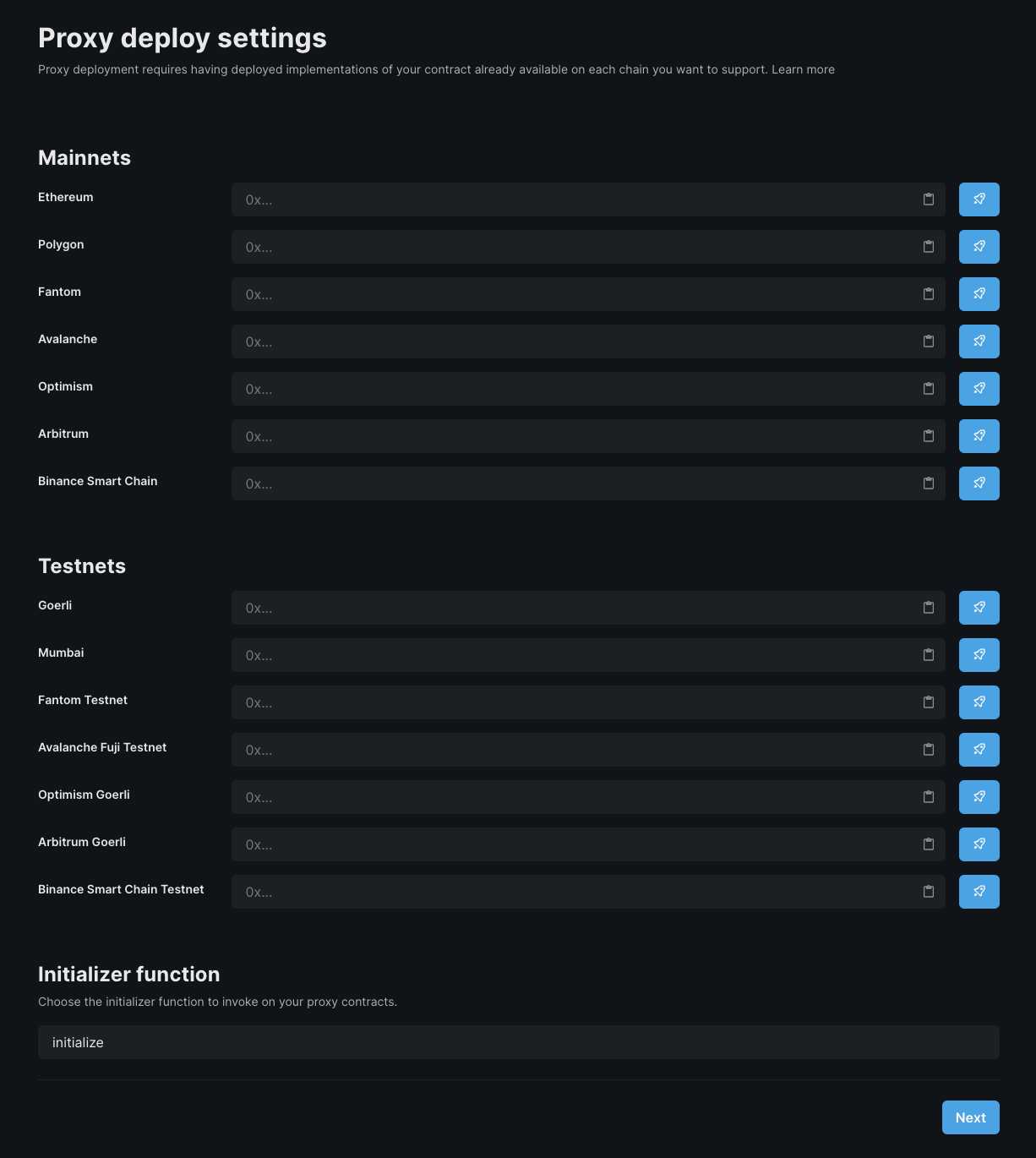Click Arbitrum Goerli rocket deploy button
This screenshot has width=1036, height=1158.
click(979, 844)
